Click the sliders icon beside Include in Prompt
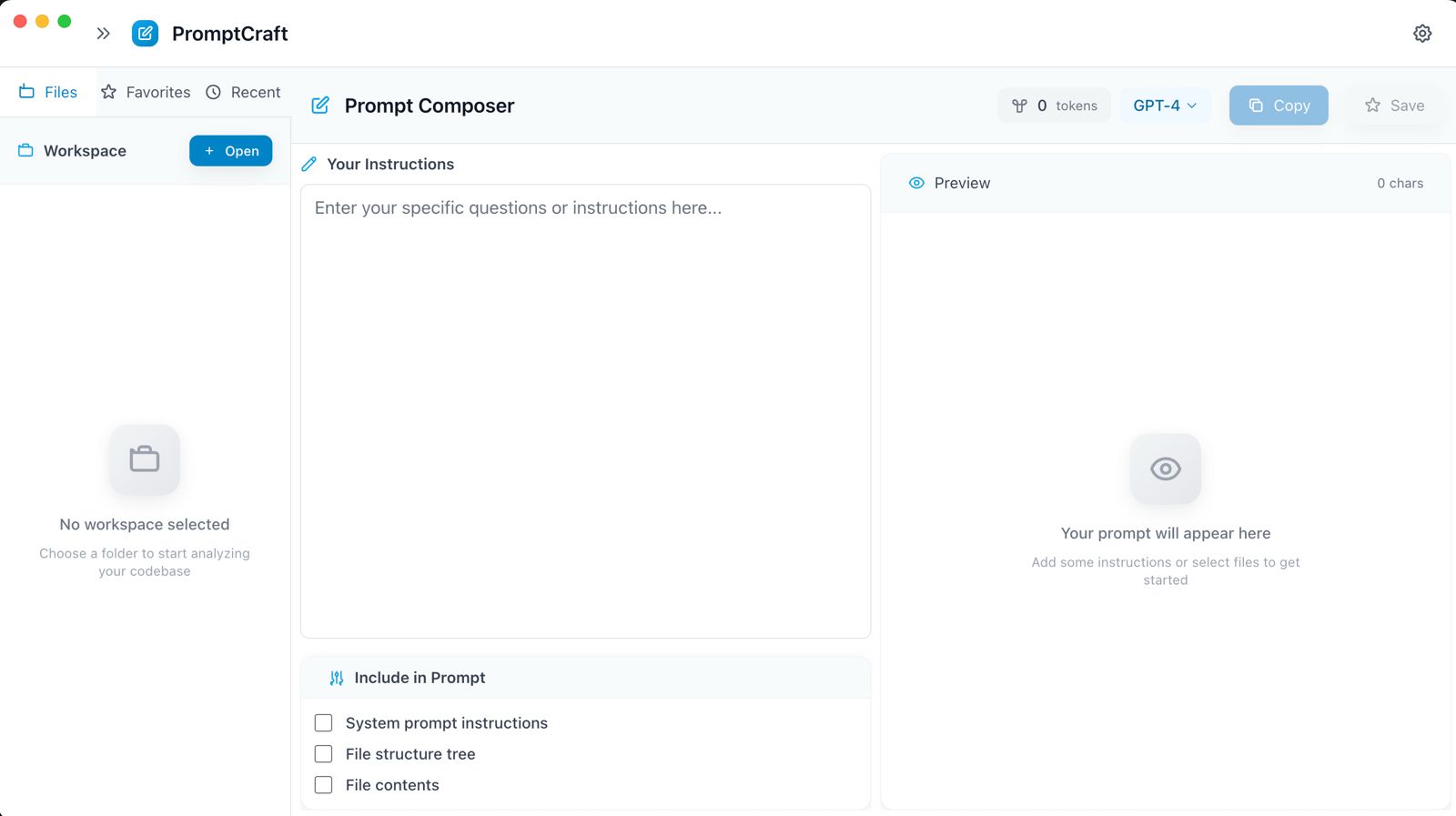Screen dimensions: 1456x816 tap(337, 678)
